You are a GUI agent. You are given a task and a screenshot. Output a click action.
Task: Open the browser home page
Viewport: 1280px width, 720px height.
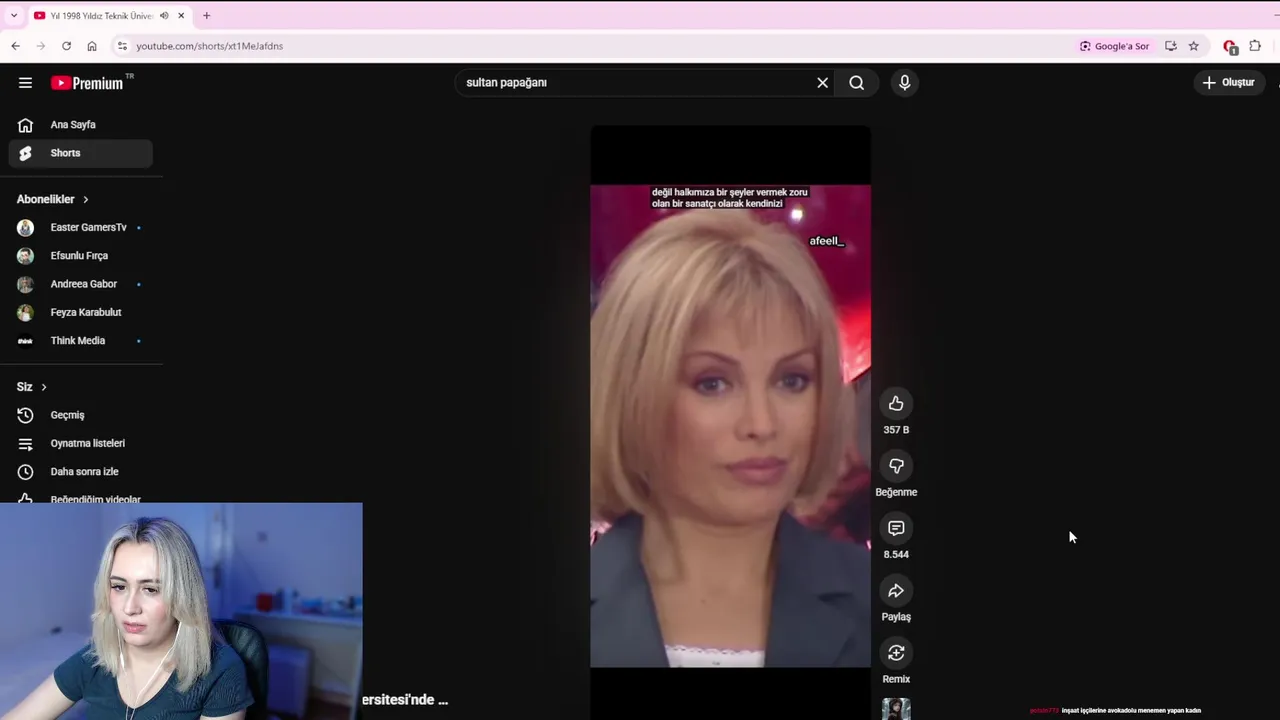pos(92,46)
